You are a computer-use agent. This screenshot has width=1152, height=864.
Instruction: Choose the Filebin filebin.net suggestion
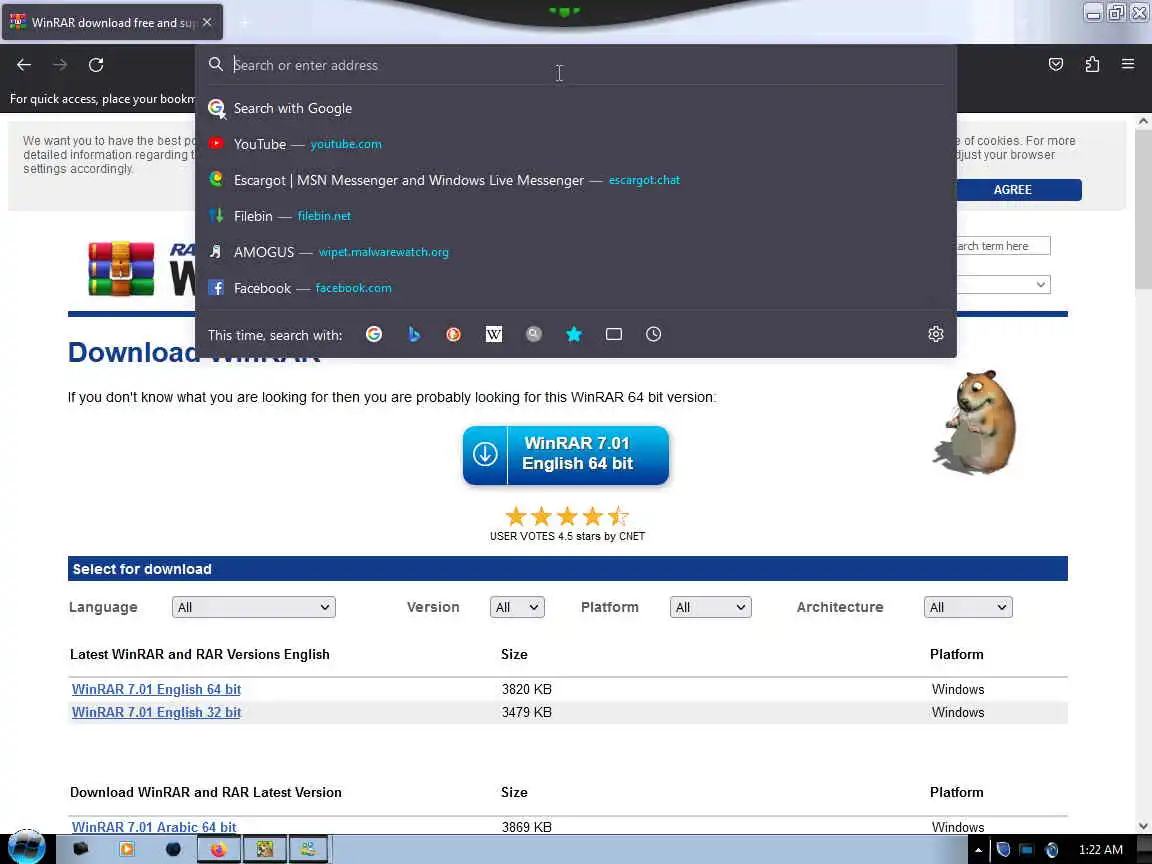click(575, 216)
